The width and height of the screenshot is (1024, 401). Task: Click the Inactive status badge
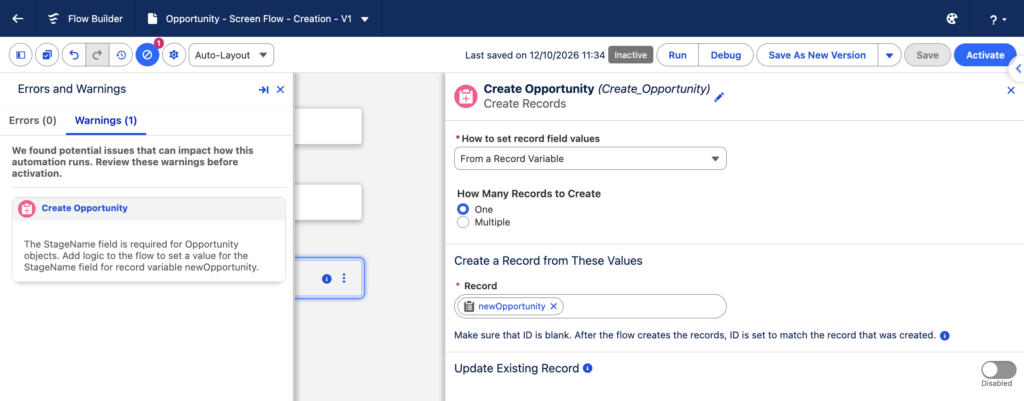(x=630, y=55)
